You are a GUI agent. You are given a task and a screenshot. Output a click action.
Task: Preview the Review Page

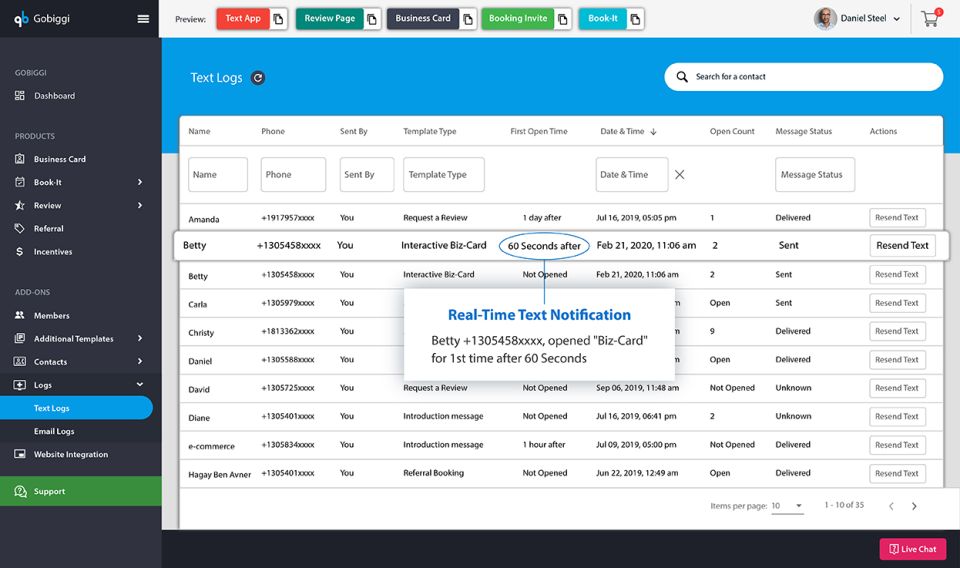[x=330, y=18]
